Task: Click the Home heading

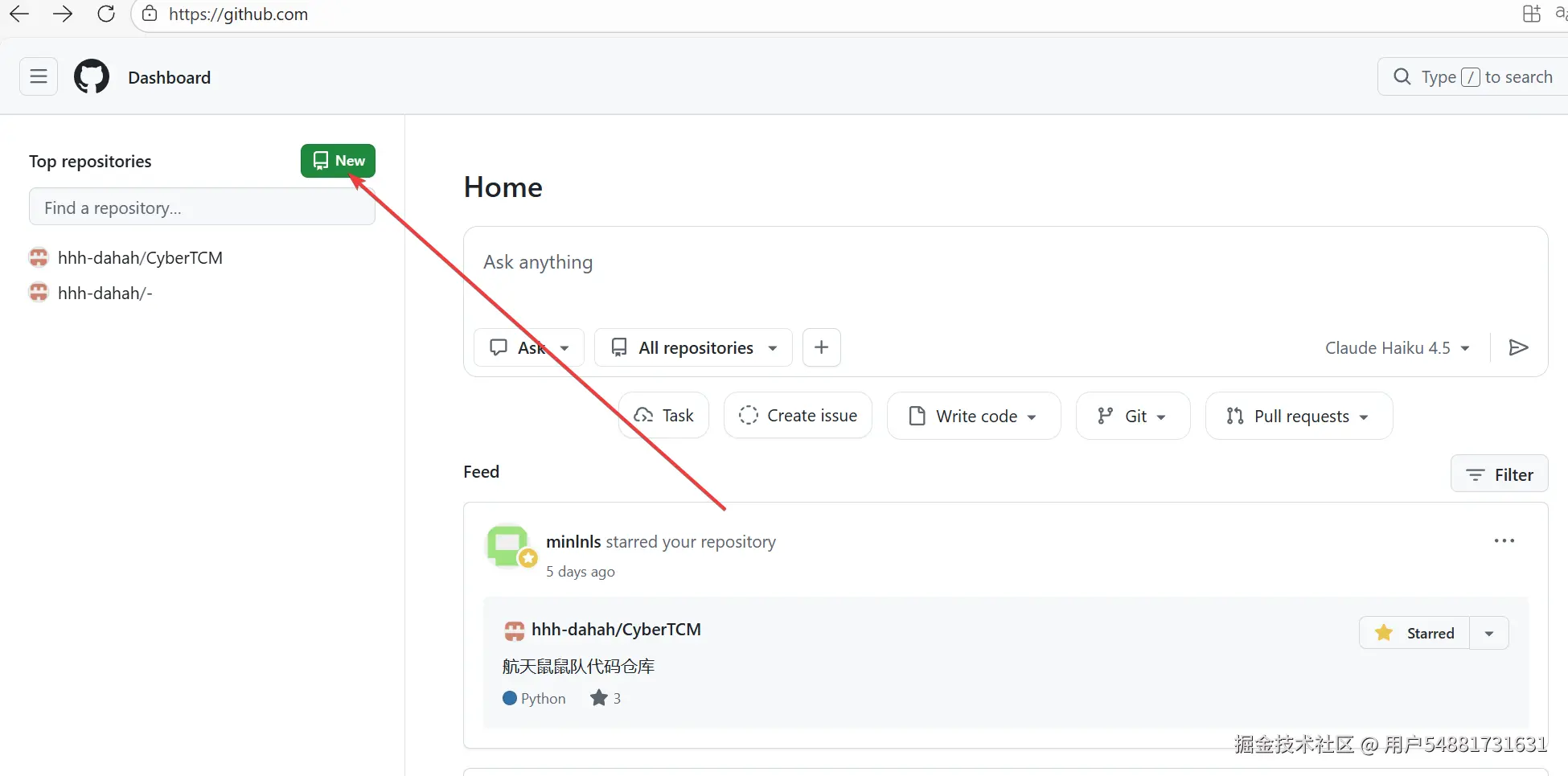Action: click(503, 187)
